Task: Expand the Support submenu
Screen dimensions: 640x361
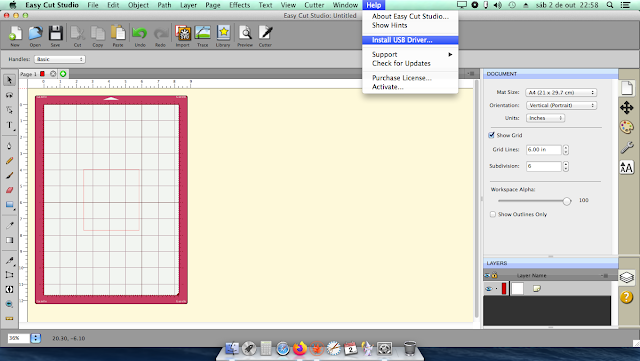Action: [410, 54]
